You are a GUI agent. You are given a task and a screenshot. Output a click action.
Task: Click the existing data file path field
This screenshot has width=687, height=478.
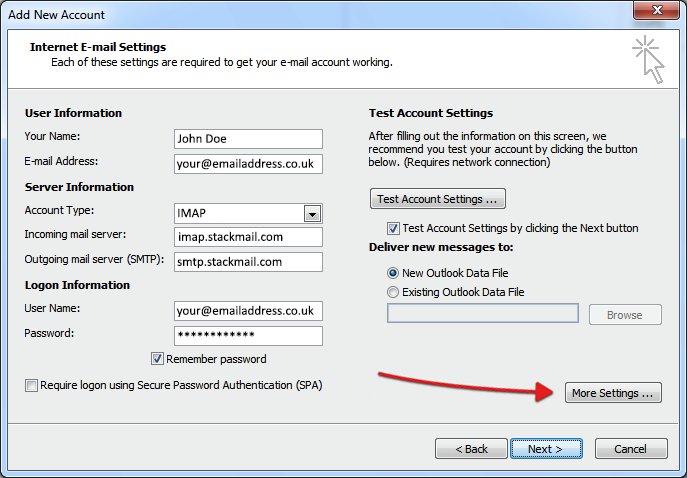[x=482, y=313]
